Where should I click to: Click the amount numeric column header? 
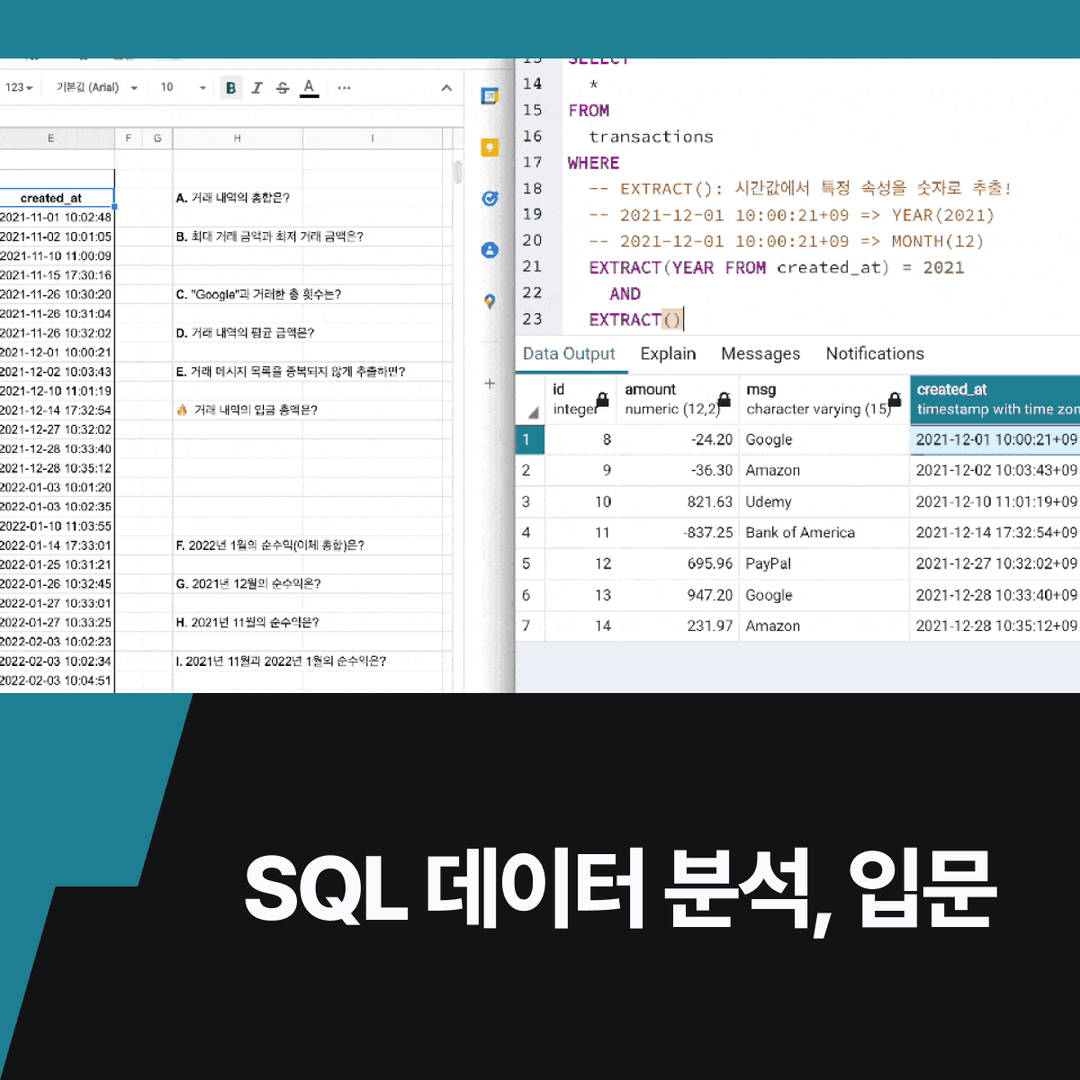(677, 399)
